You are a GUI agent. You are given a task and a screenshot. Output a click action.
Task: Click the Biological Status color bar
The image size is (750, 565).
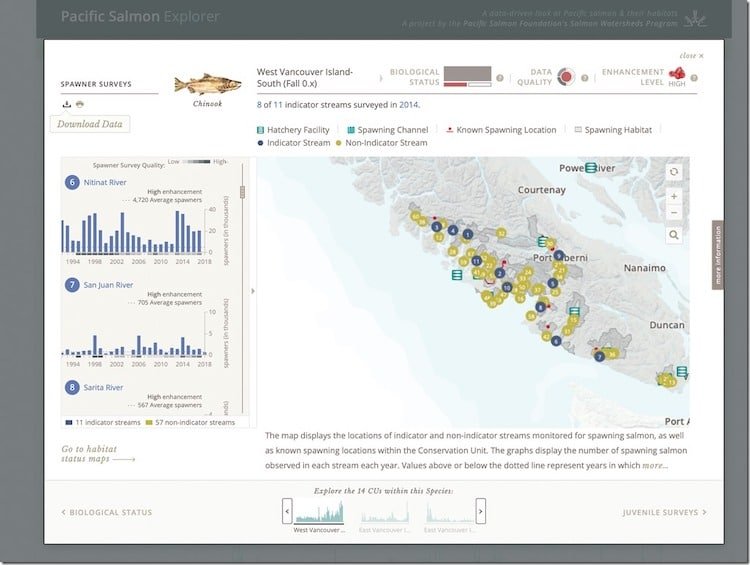[467, 77]
